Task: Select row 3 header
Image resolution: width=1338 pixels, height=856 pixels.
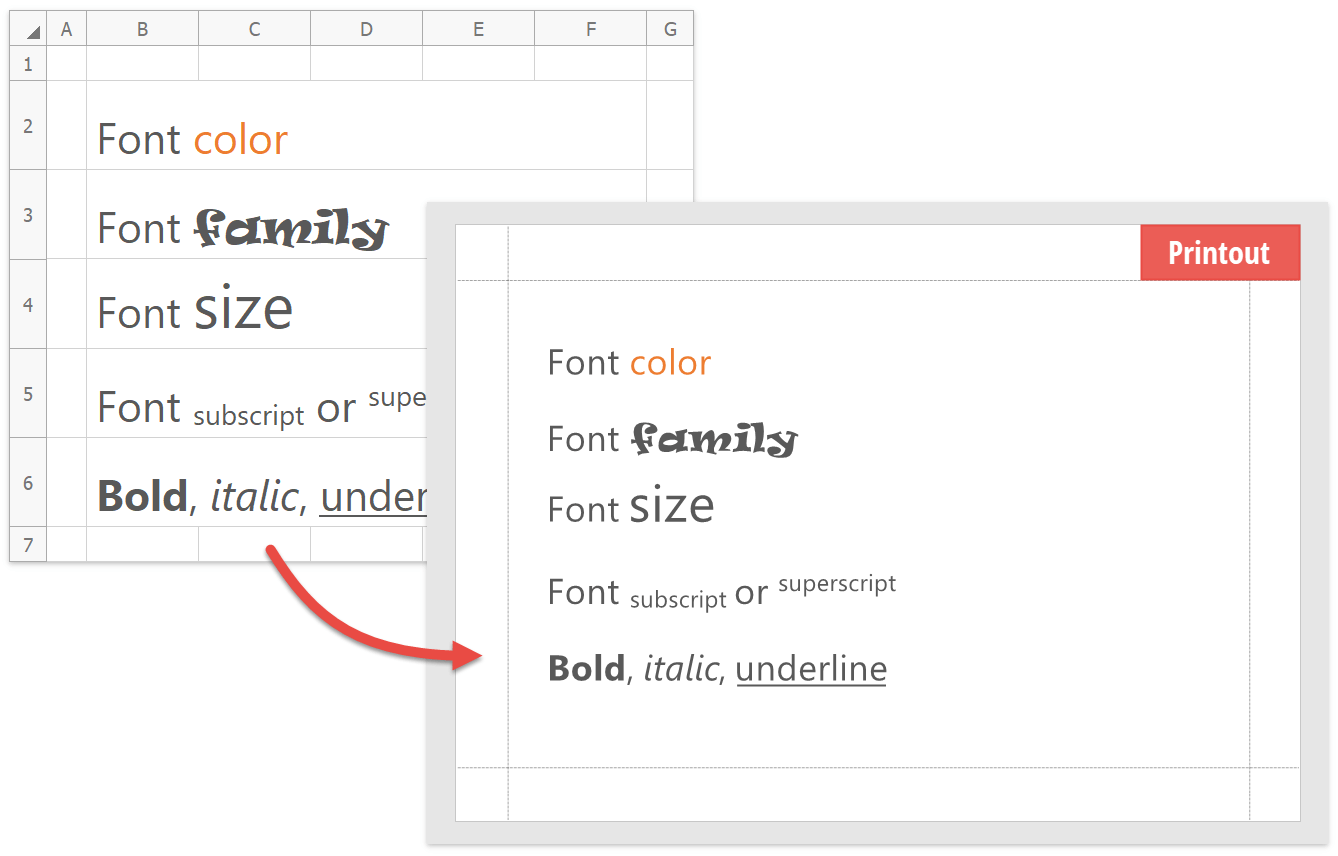Action: pos(28,215)
